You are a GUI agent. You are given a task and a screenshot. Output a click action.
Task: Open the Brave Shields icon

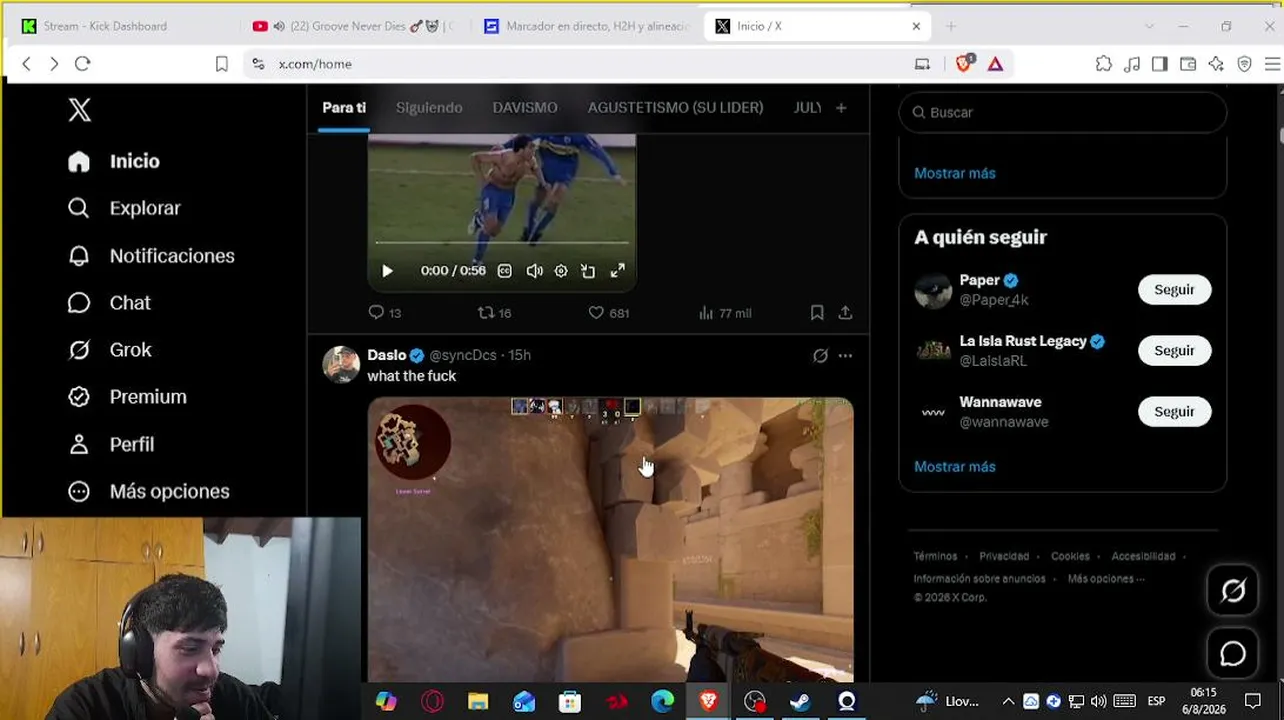click(964, 64)
